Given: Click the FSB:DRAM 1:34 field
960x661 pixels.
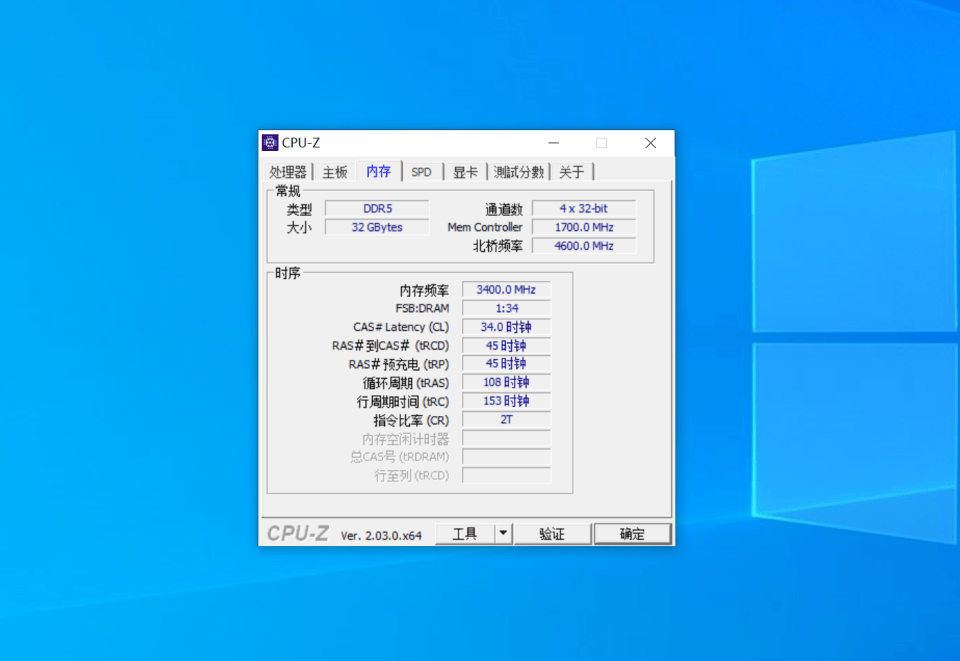Looking at the screenshot, I should coord(506,308).
